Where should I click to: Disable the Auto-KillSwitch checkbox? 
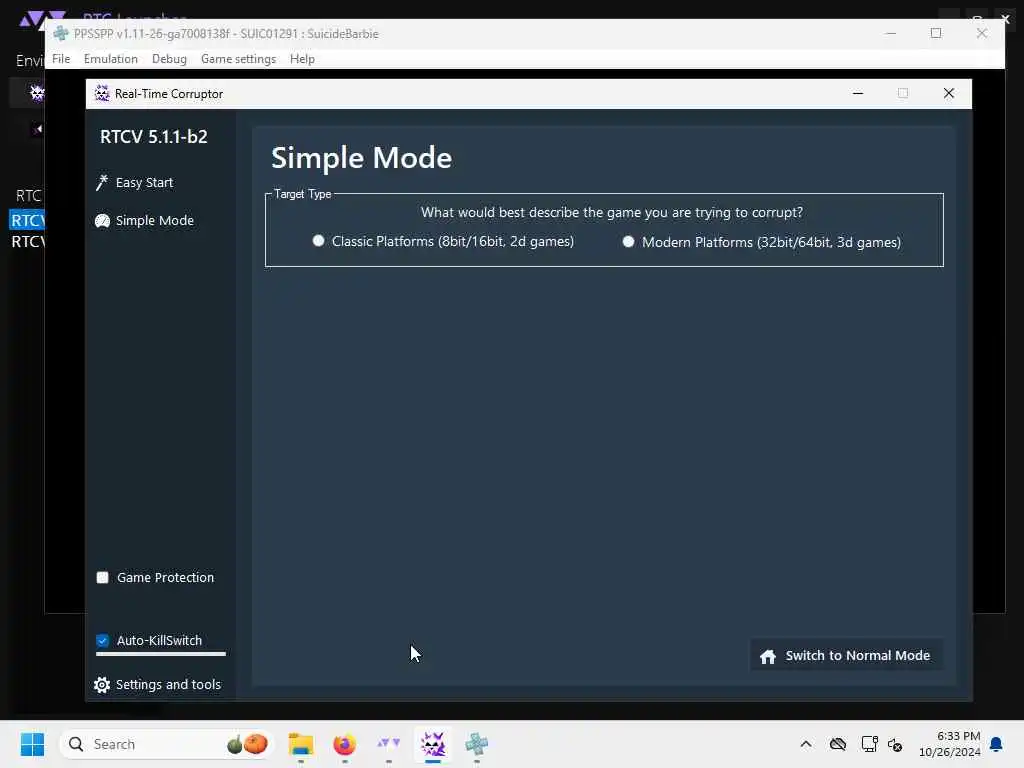pyautogui.click(x=103, y=640)
